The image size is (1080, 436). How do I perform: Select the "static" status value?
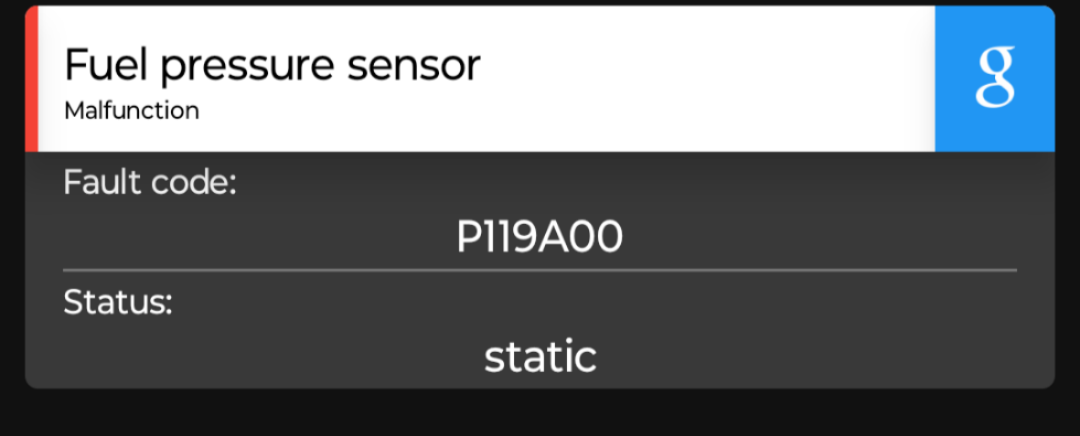coord(540,357)
